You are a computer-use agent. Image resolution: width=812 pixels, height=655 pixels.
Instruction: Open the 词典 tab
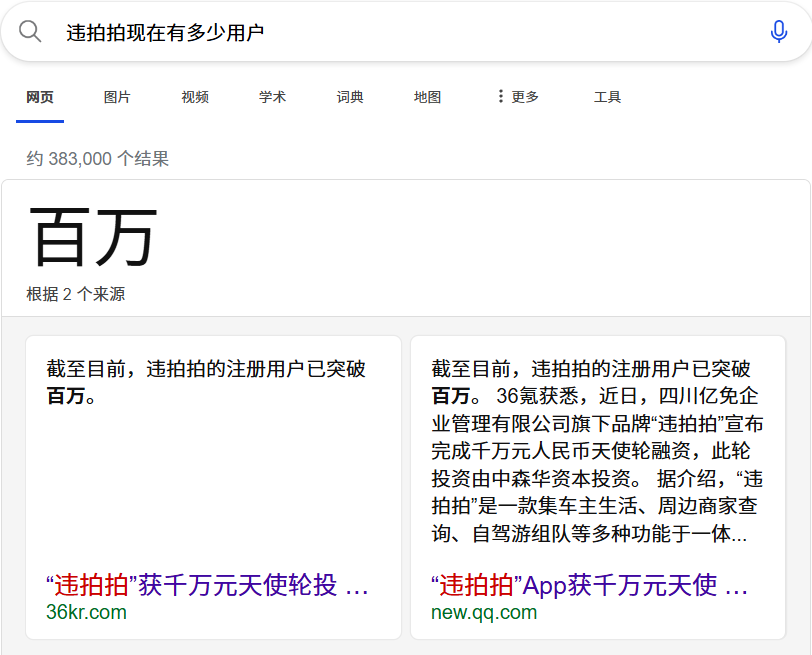(x=350, y=97)
